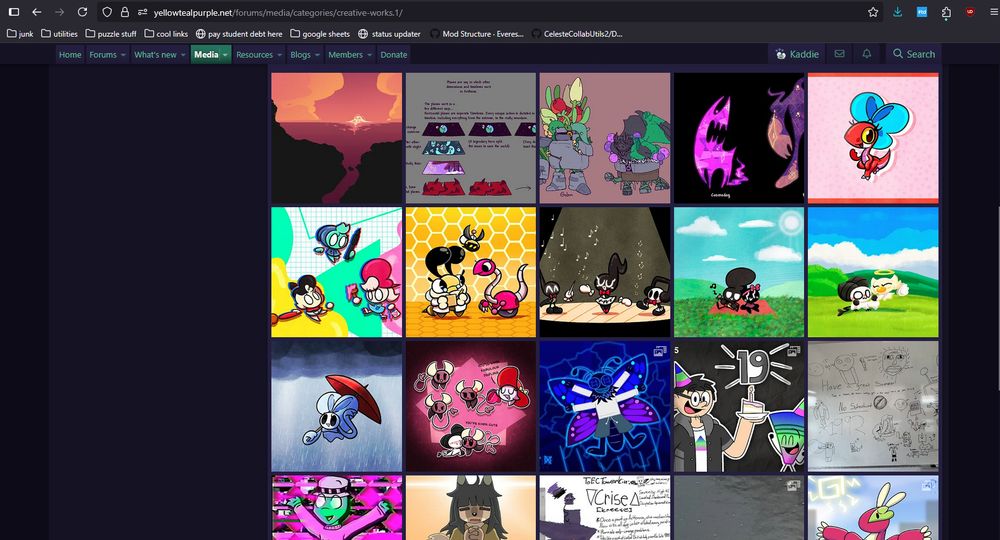The height and width of the screenshot is (540, 1000).
Task: Go forward using the forward arrow
Action: pyautogui.click(x=59, y=12)
